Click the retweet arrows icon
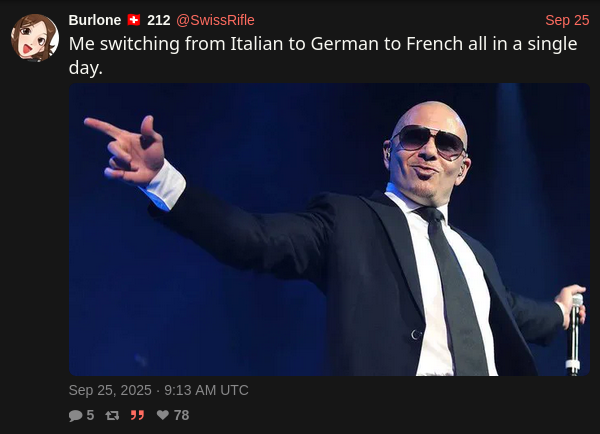Viewport: 600px width, 434px height. [112, 415]
